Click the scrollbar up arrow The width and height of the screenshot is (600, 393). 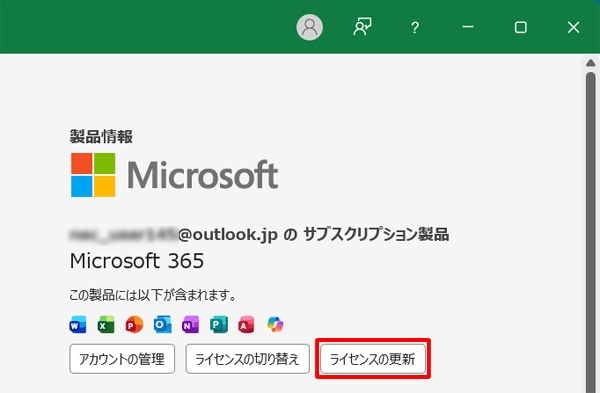pyautogui.click(x=590, y=63)
